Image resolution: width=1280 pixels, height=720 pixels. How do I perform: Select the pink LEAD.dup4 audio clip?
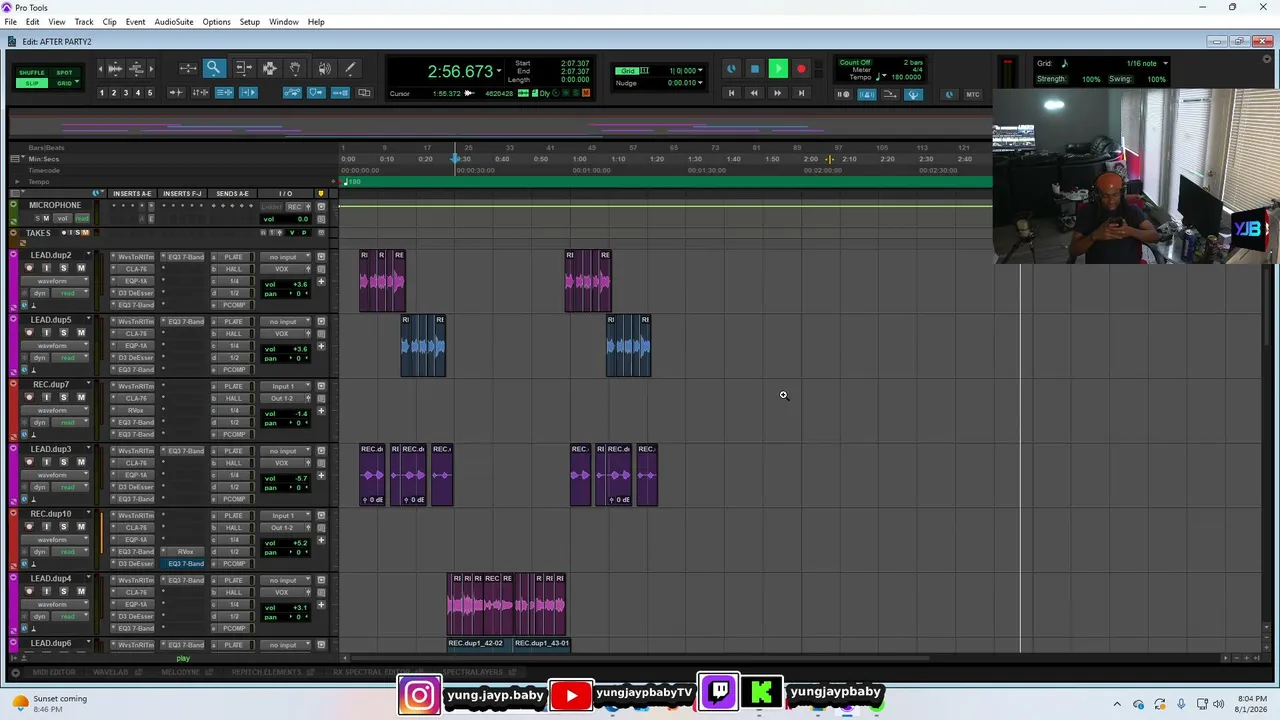point(506,605)
